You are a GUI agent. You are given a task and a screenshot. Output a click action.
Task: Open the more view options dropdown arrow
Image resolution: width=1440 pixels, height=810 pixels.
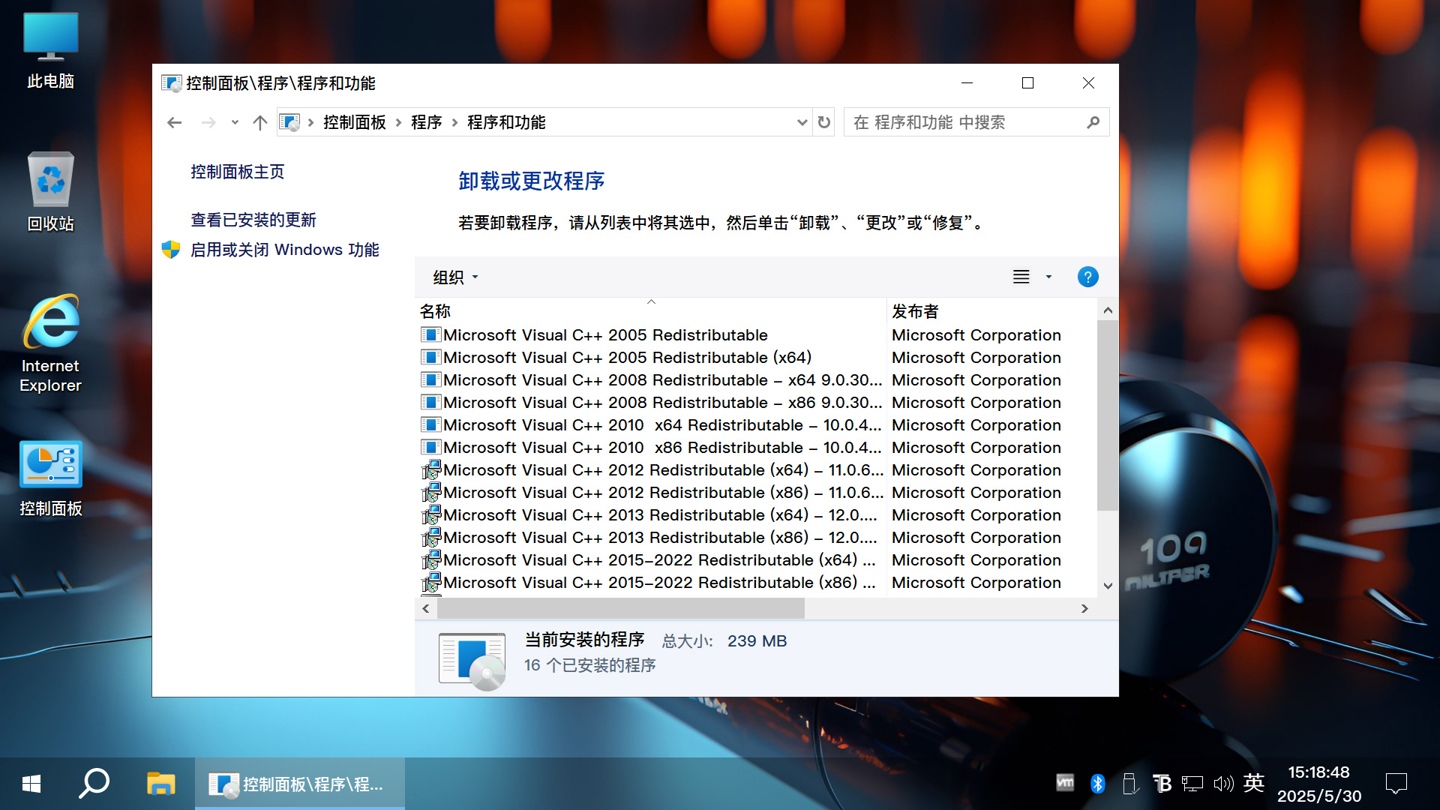[x=1048, y=277]
